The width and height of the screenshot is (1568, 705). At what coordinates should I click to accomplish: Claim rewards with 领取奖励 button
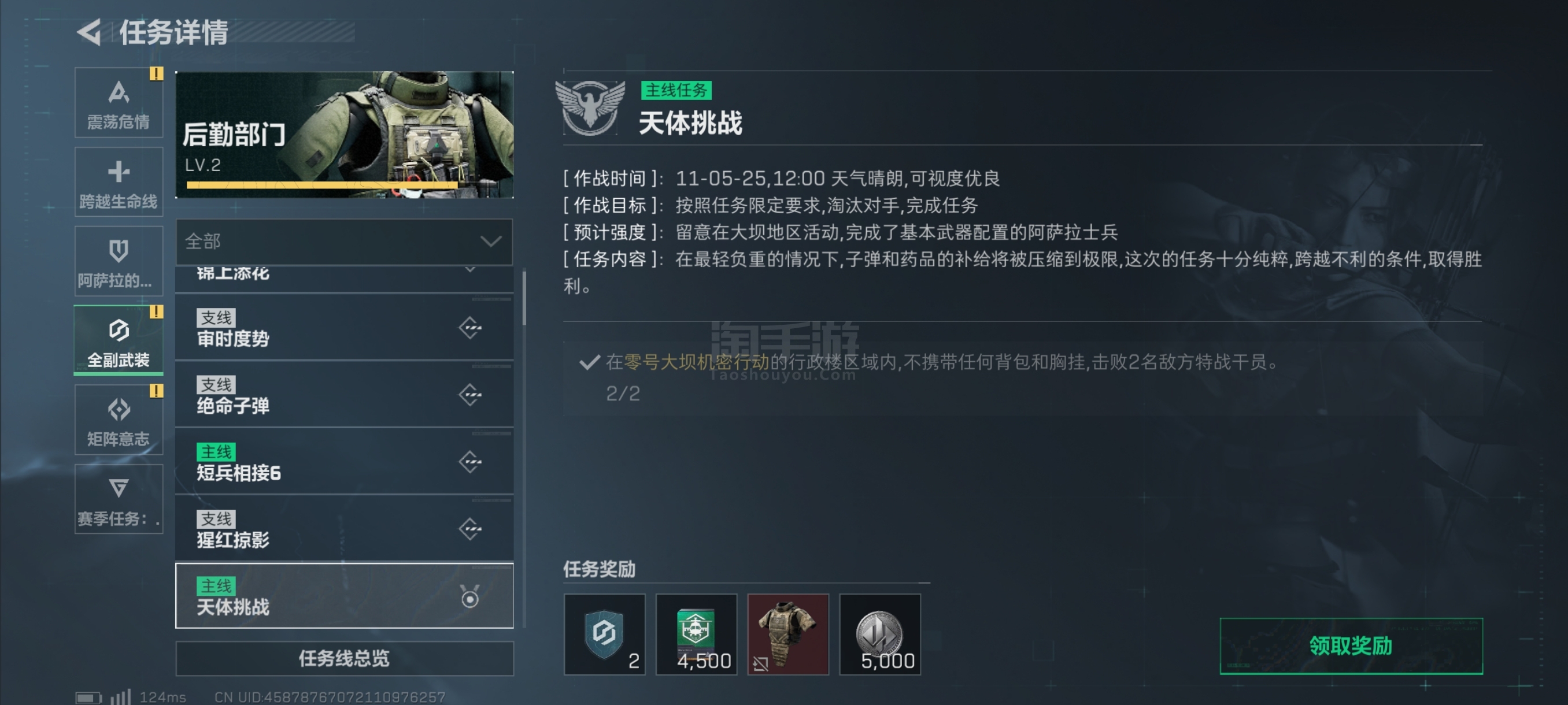coord(1351,646)
